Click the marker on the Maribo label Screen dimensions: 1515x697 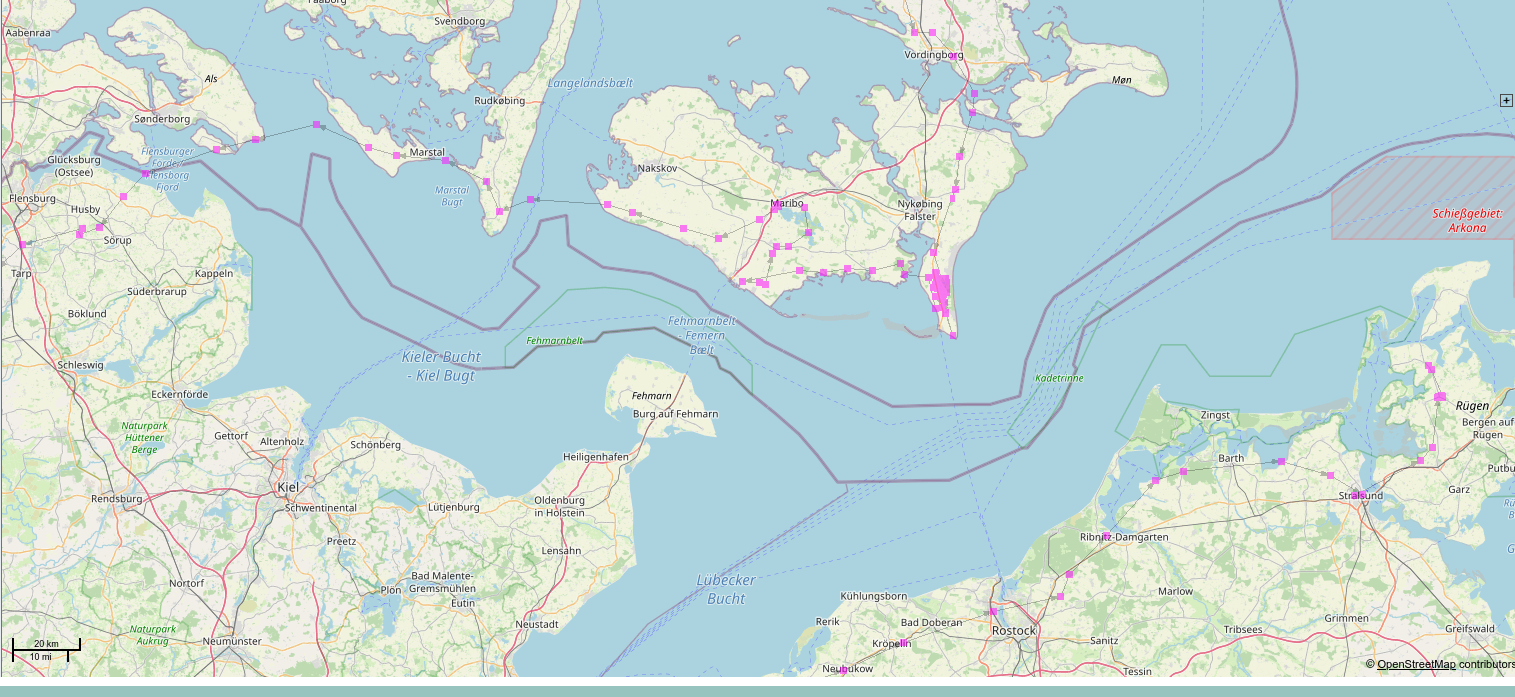pos(775,208)
